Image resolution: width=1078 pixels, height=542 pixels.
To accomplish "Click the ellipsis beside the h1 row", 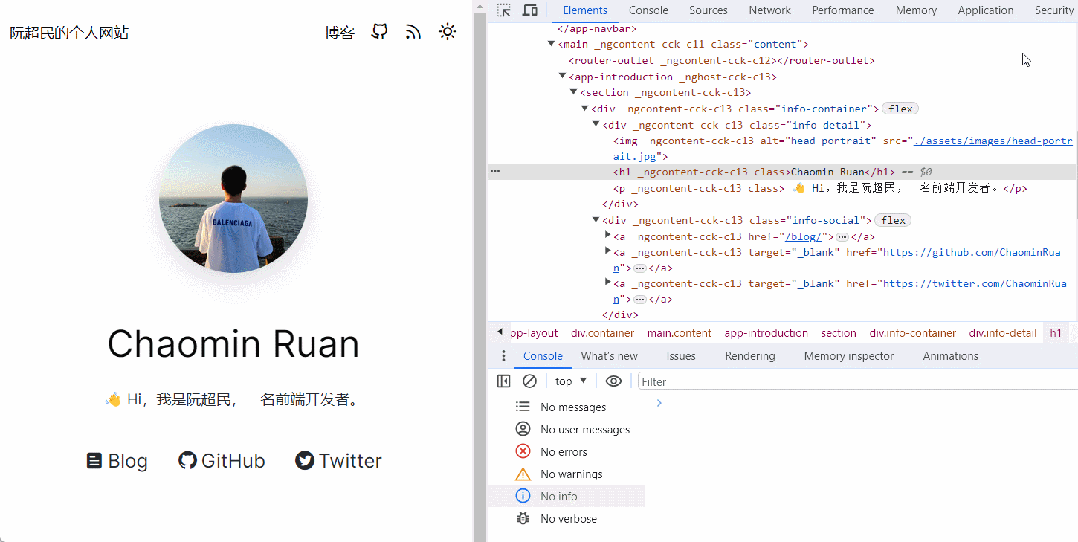I will pos(496,171).
